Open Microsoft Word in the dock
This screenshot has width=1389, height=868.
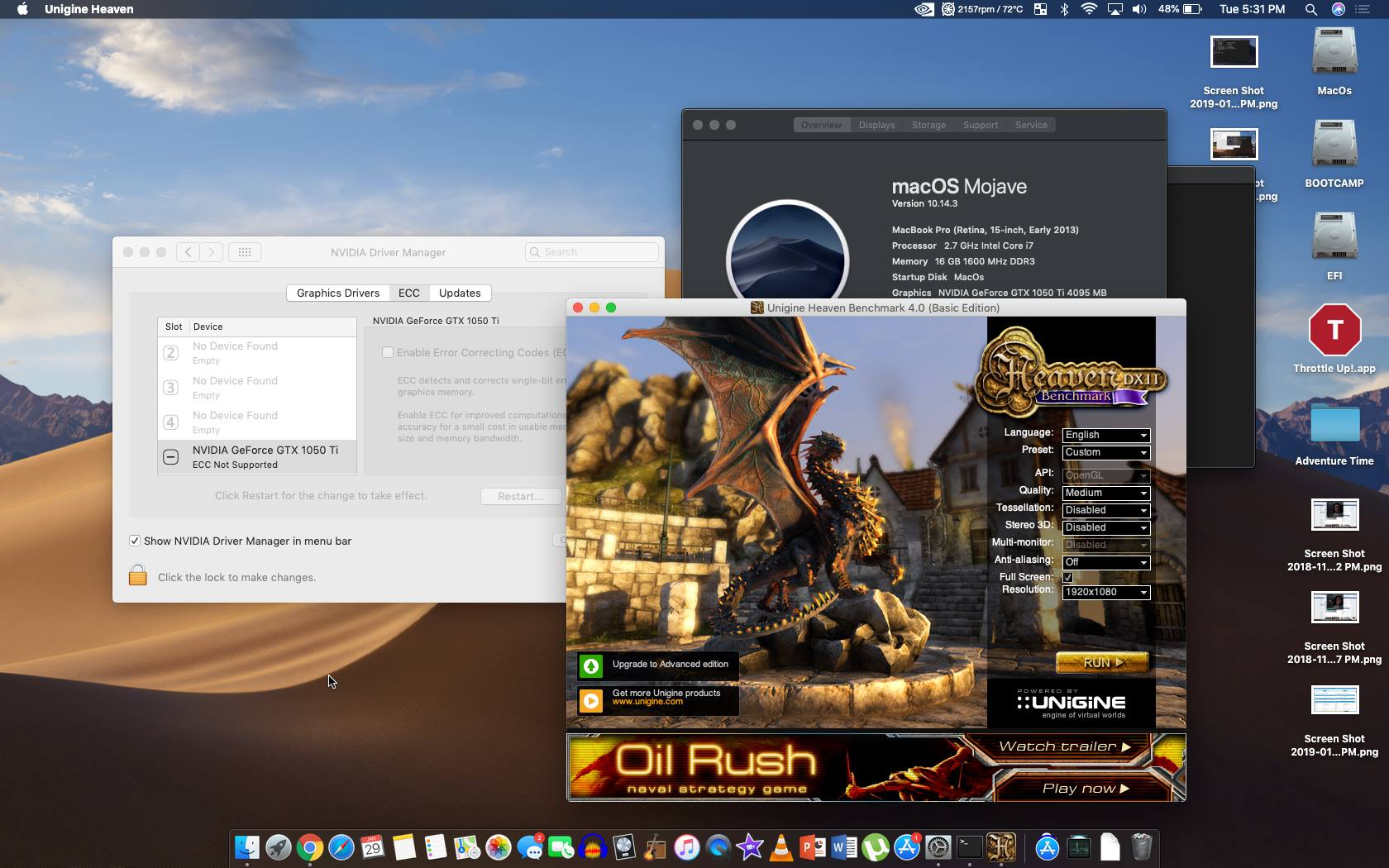tap(844, 847)
